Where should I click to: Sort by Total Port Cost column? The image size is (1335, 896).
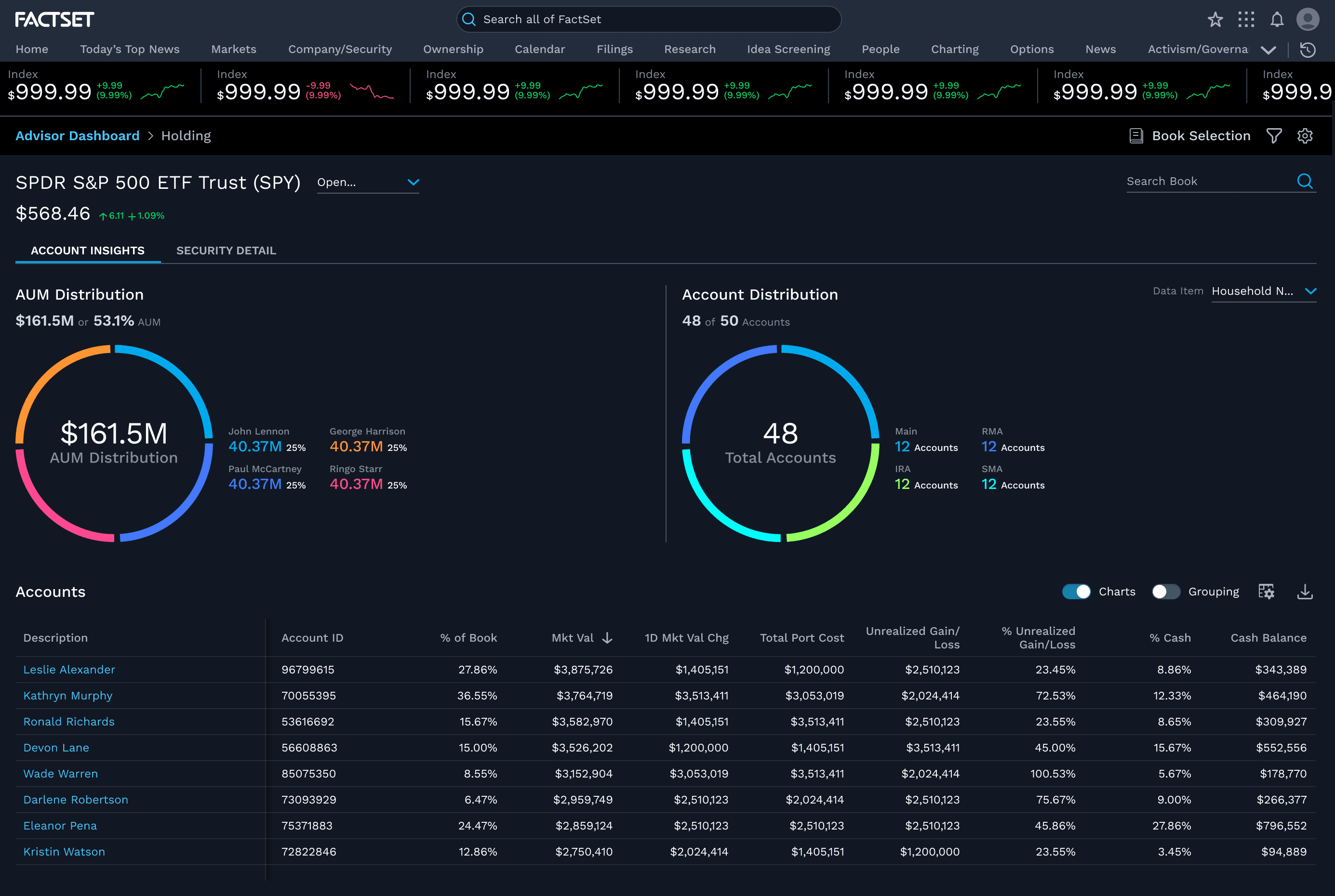pos(801,638)
